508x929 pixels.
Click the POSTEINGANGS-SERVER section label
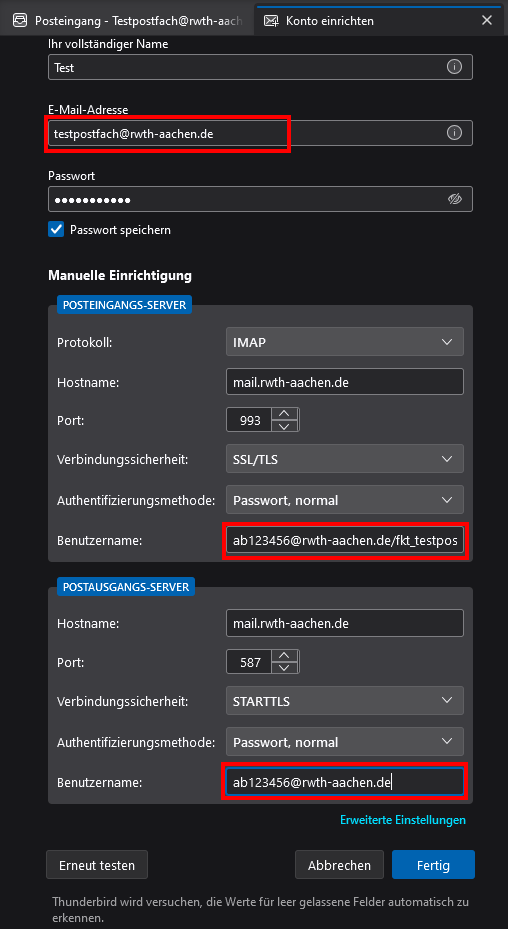(x=124, y=305)
